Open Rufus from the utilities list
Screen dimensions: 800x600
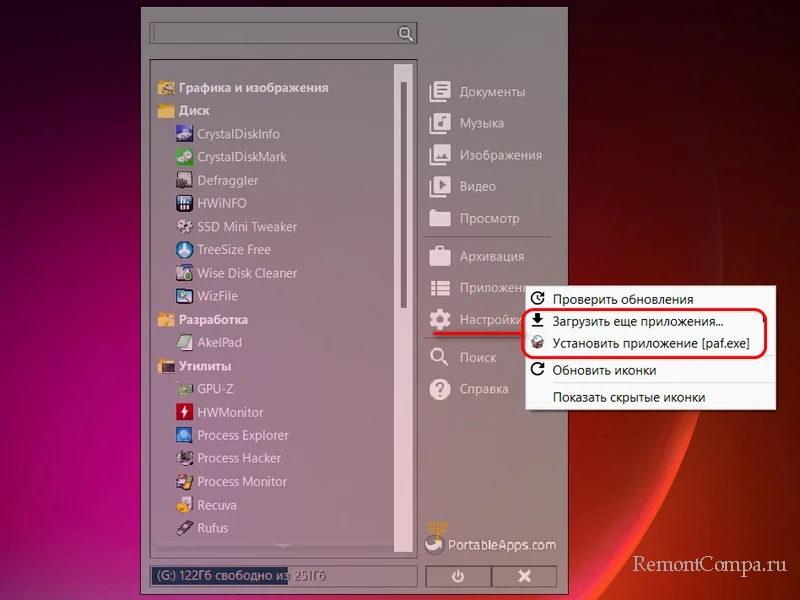point(212,528)
